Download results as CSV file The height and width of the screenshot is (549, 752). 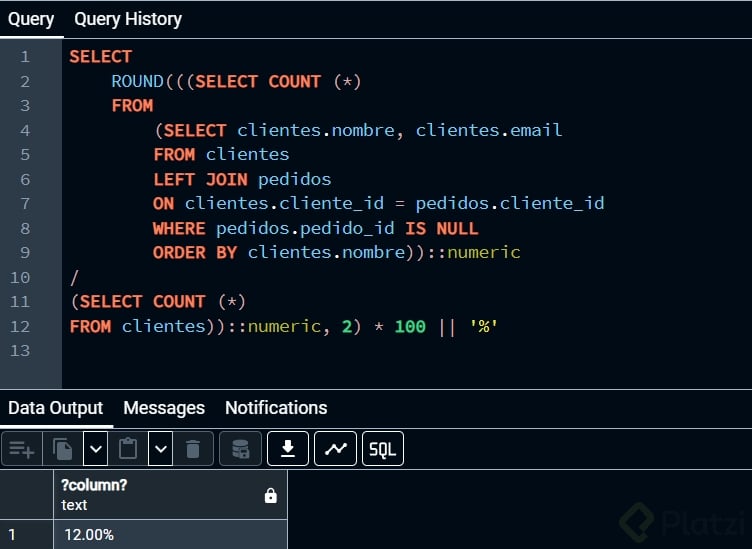click(288, 449)
